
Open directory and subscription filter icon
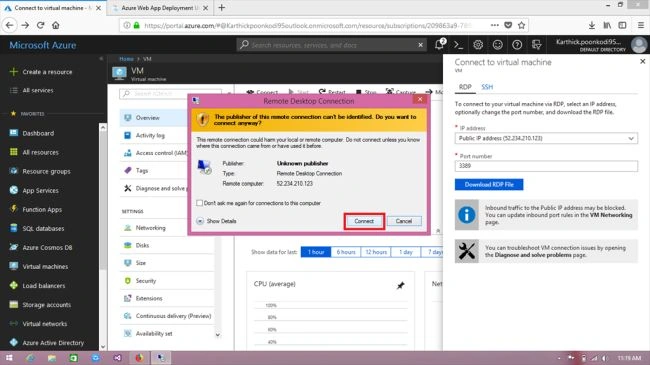point(536,45)
